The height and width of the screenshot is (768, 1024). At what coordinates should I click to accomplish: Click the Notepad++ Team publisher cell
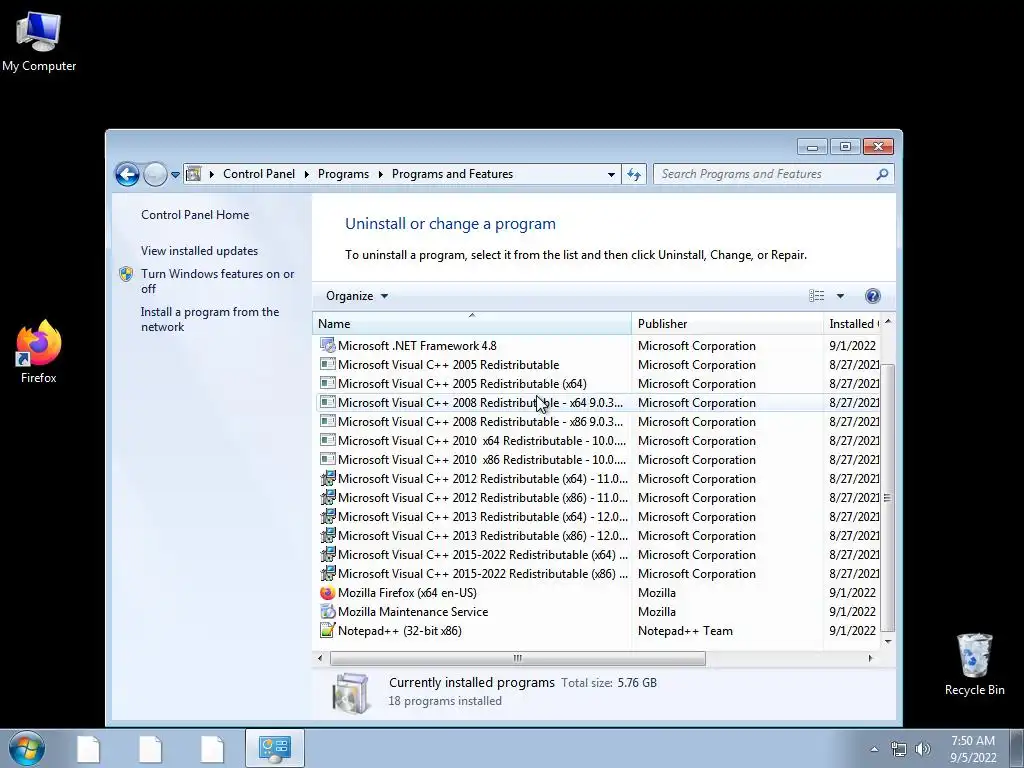(x=685, y=631)
